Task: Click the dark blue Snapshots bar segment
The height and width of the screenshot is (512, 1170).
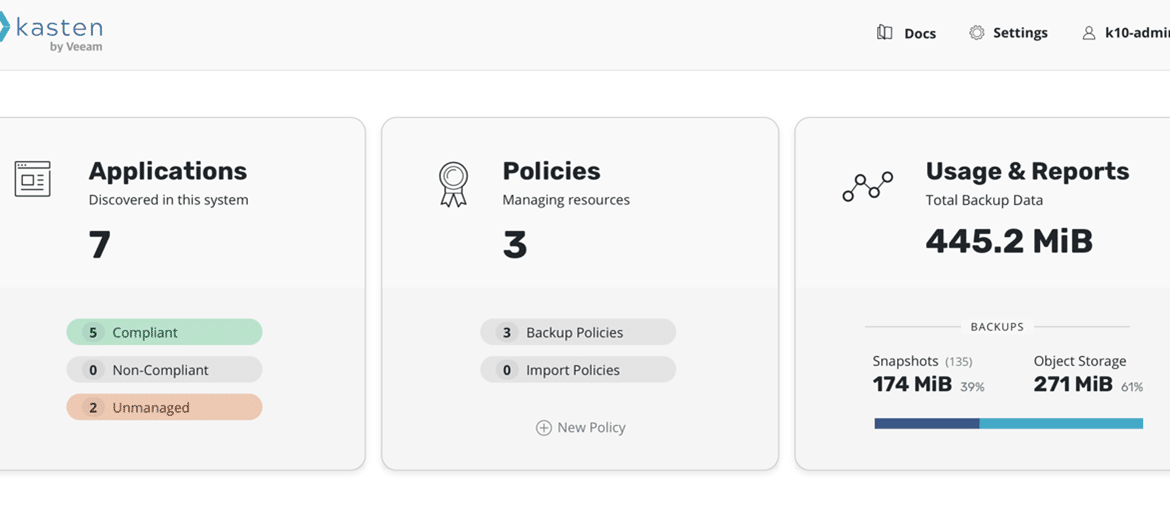Action: (926, 423)
